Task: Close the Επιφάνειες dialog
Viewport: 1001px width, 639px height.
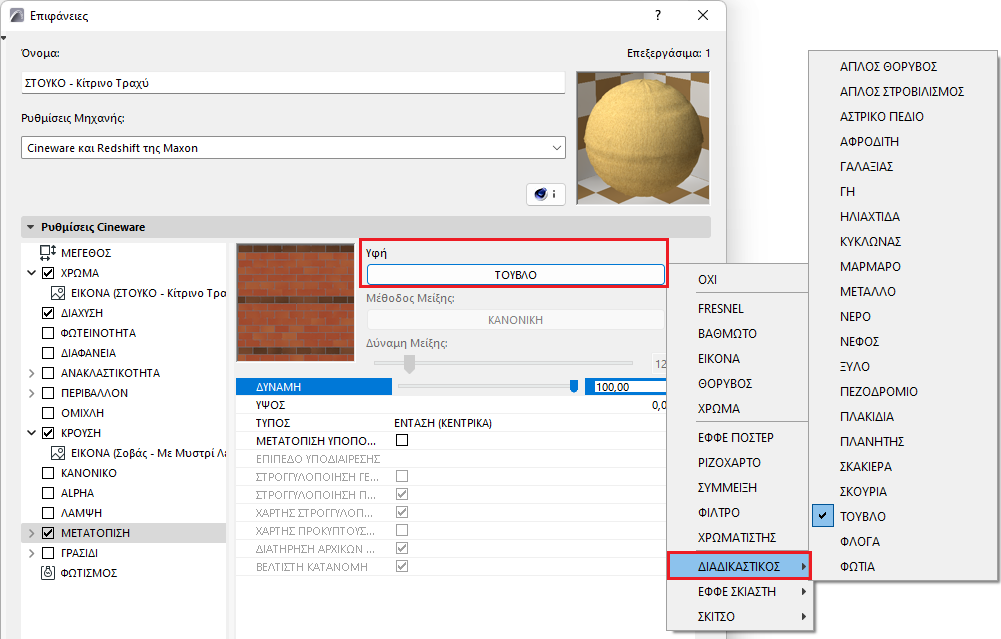Action: pyautogui.click(x=703, y=15)
